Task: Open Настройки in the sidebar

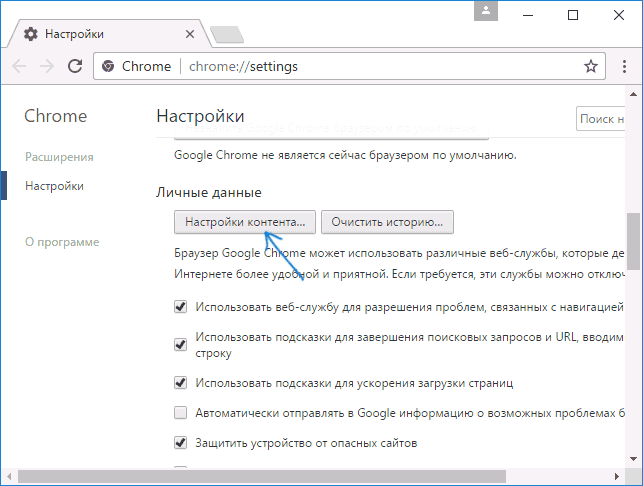Action: (54, 186)
